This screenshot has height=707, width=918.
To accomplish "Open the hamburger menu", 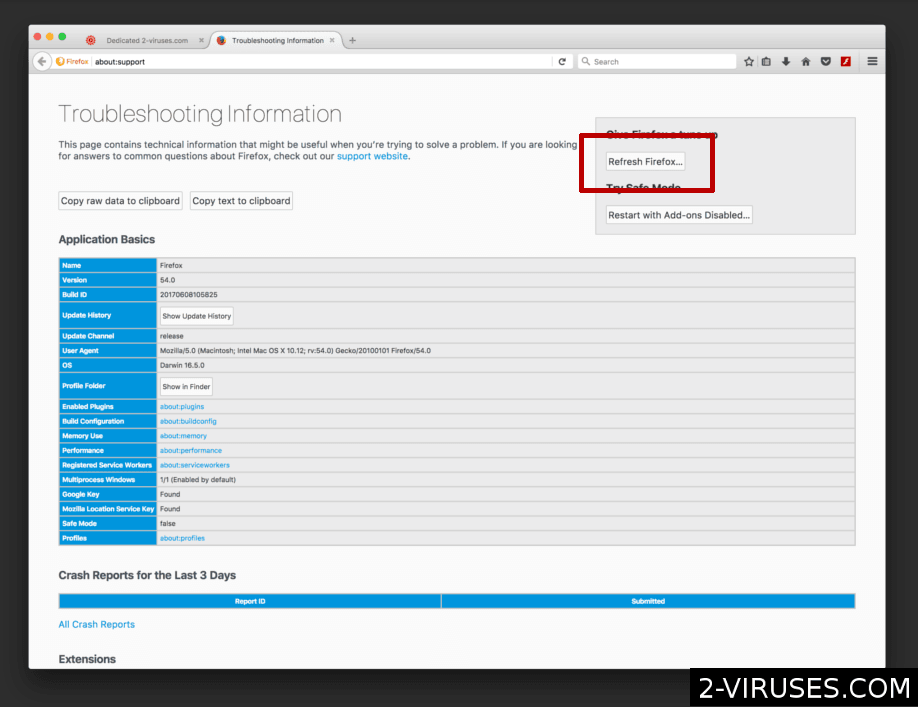I will 872,61.
